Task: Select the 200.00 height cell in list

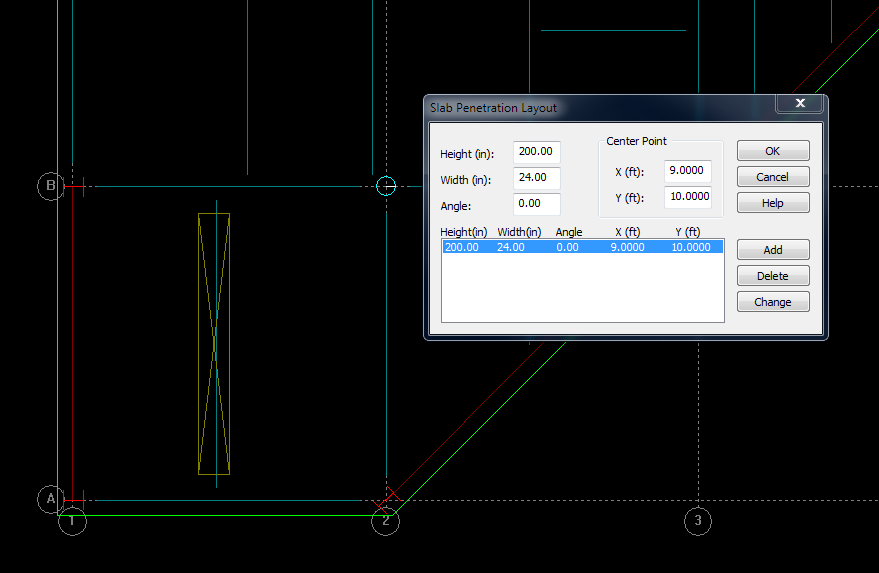Action: [462, 247]
